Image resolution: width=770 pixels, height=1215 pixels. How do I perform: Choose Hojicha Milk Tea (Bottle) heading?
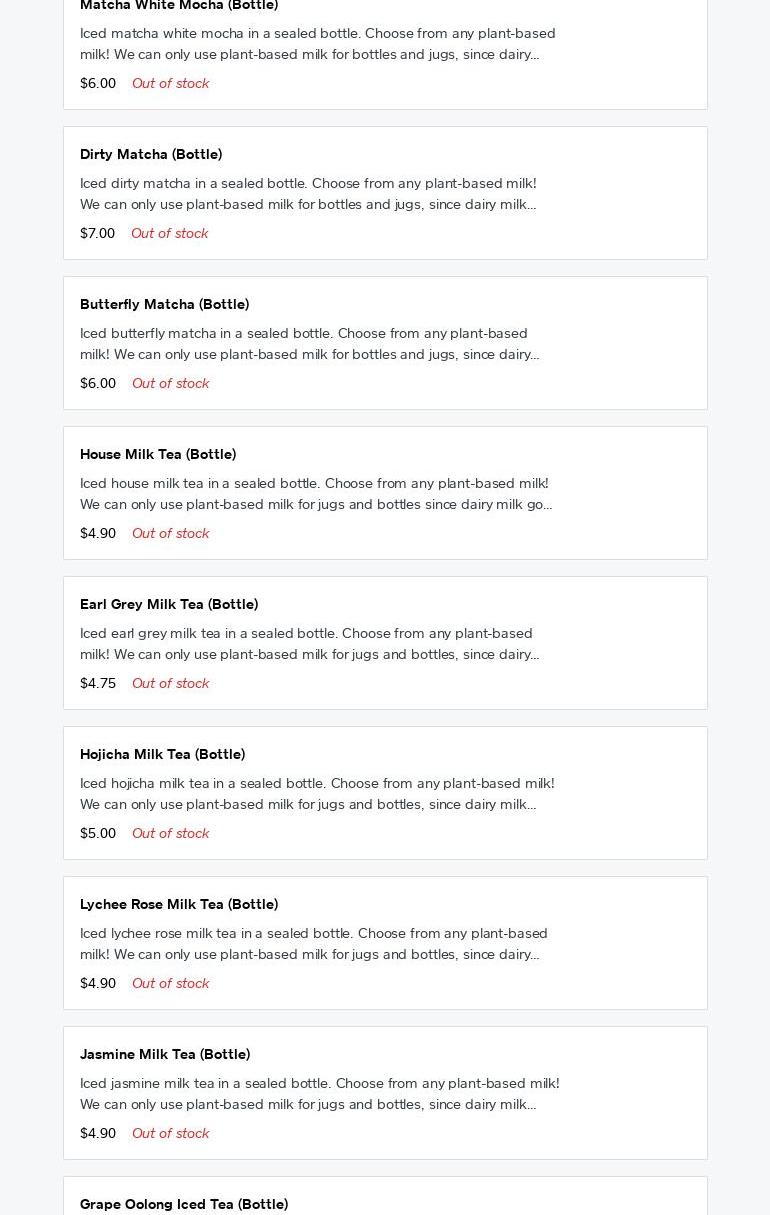coord(162,754)
